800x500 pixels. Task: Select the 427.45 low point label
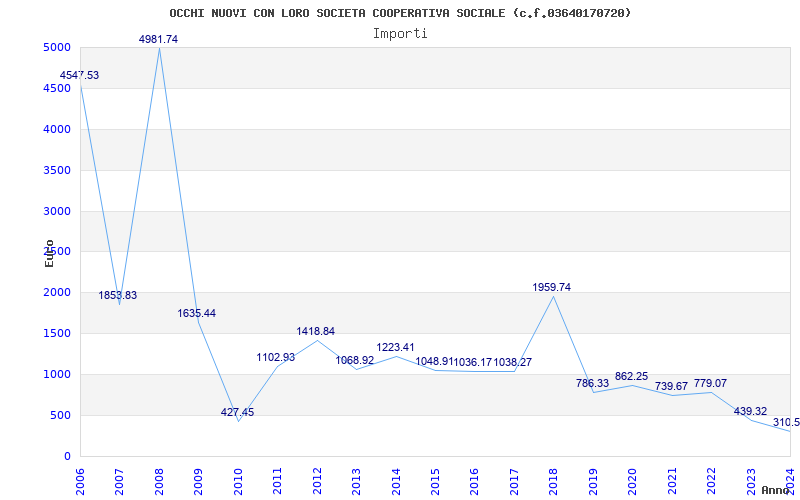[x=237, y=412]
